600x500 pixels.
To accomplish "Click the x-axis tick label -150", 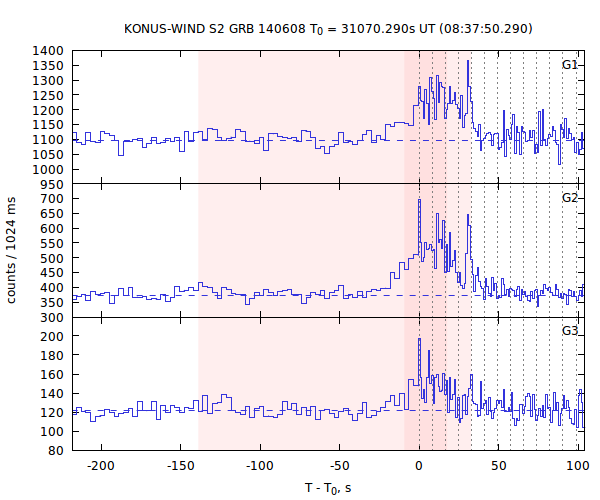I will tap(181, 466).
